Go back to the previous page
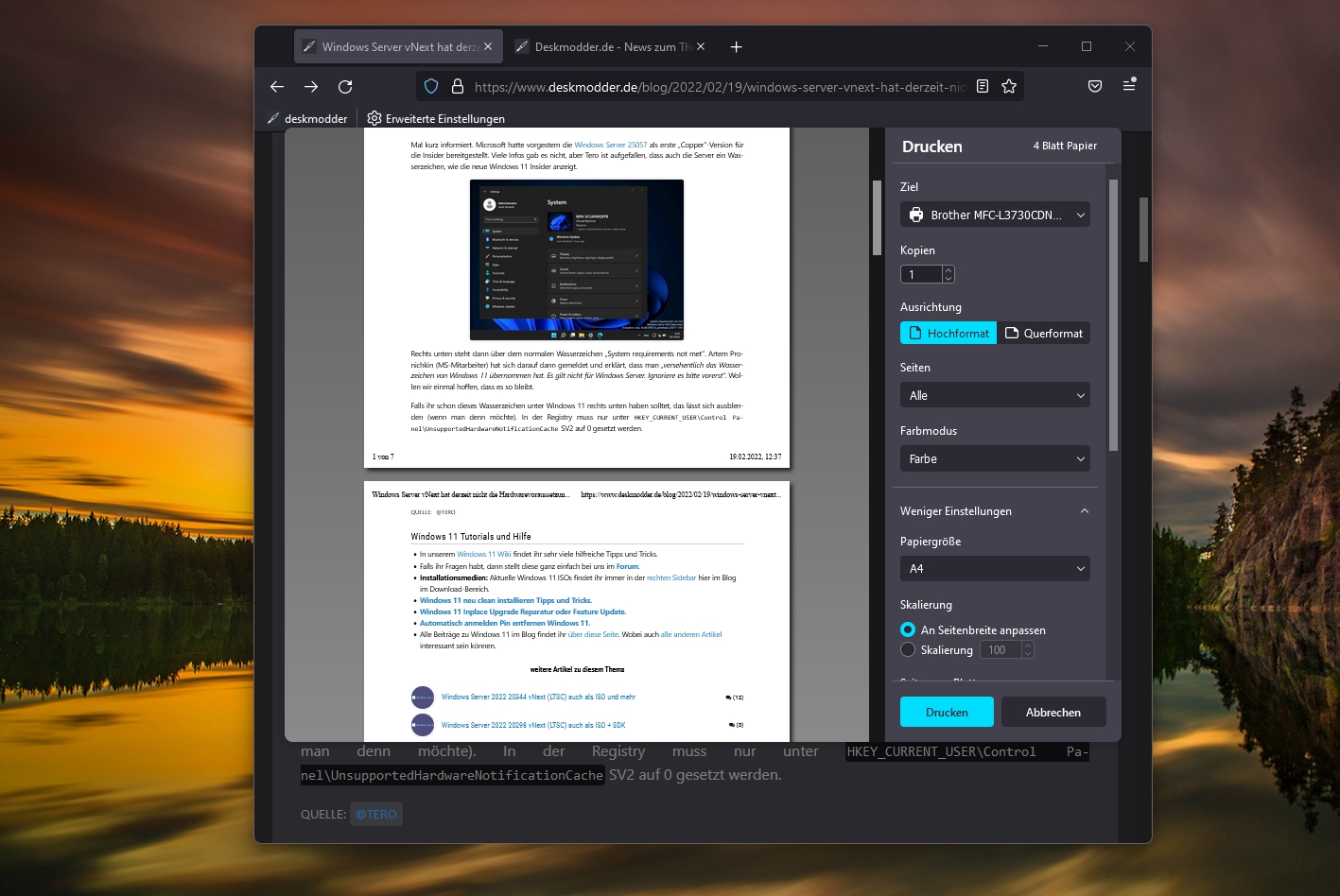Screen dimensions: 1340x896 point(277,87)
